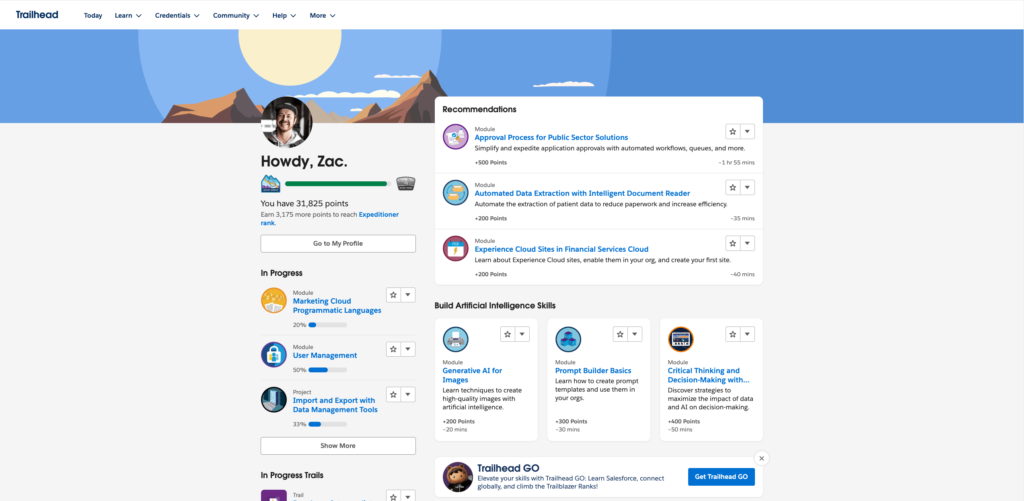Open Approval Process for Public Sector Solutions link
The width and height of the screenshot is (1024, 501).
tap(551, 137)
